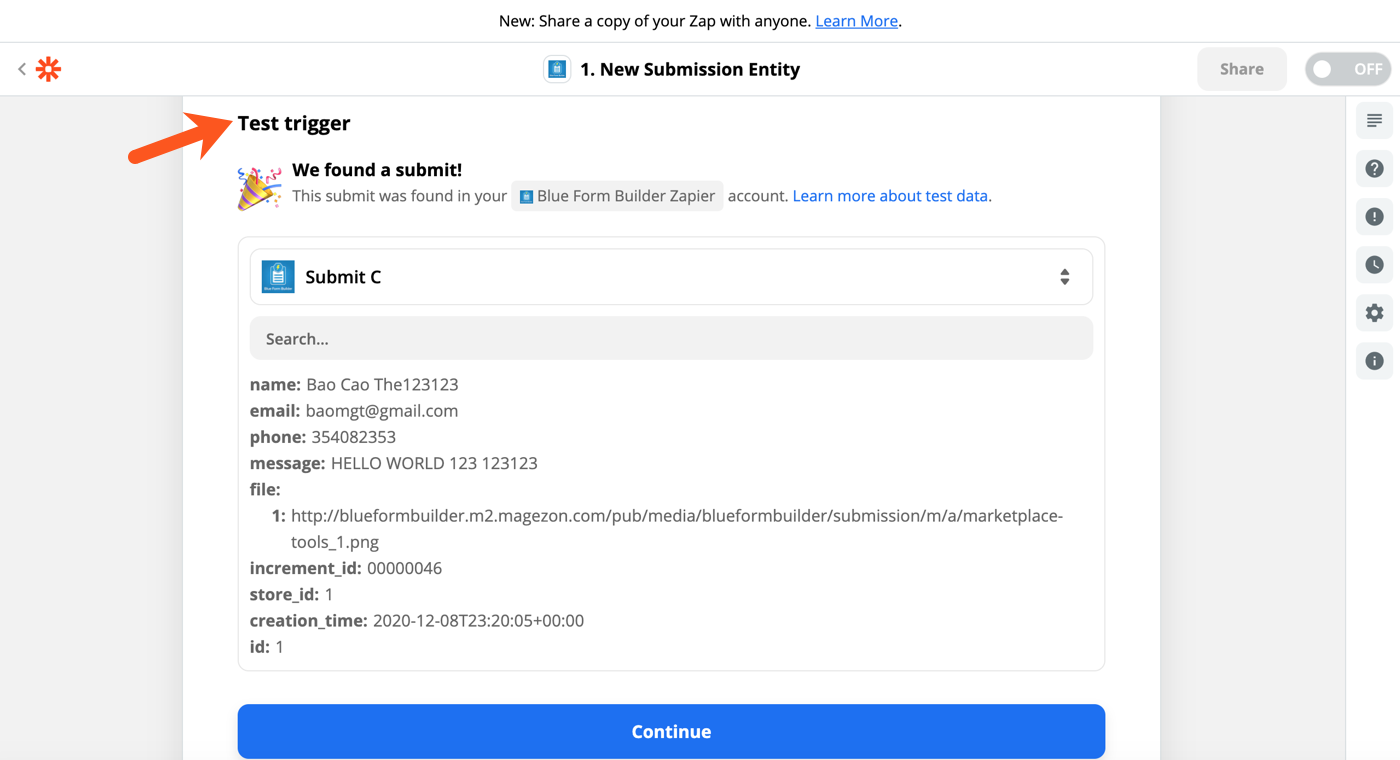This screenshot has width=1400, height=760.
Task: Click the Zapier logo icon
Action: pyautogui.click(x=47, y=69)
